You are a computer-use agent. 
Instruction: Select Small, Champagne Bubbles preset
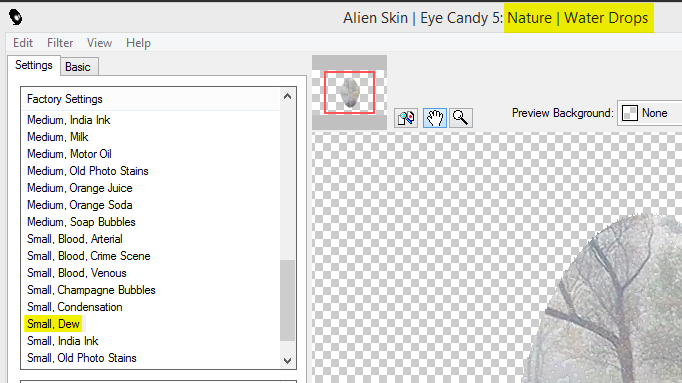tap(91, 290)
